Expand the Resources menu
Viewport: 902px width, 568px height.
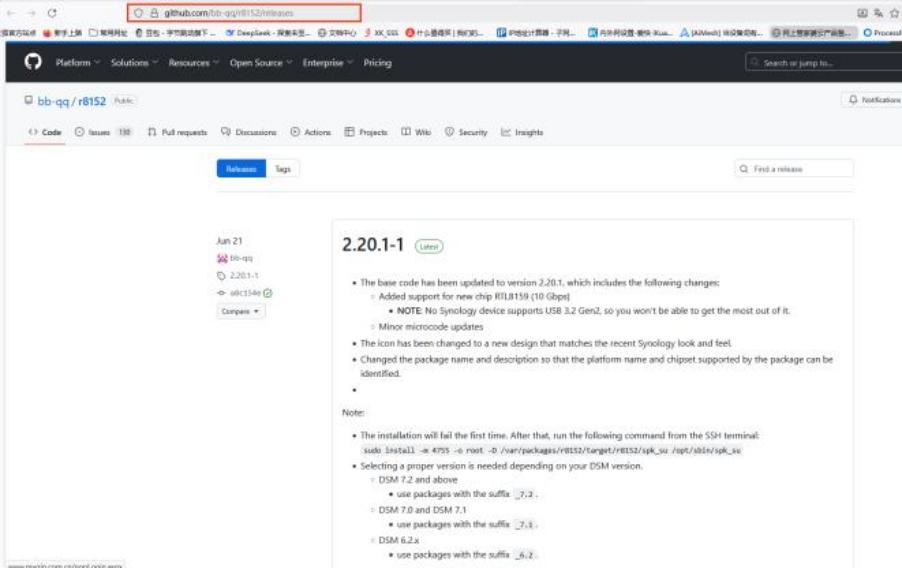[193, 62]
